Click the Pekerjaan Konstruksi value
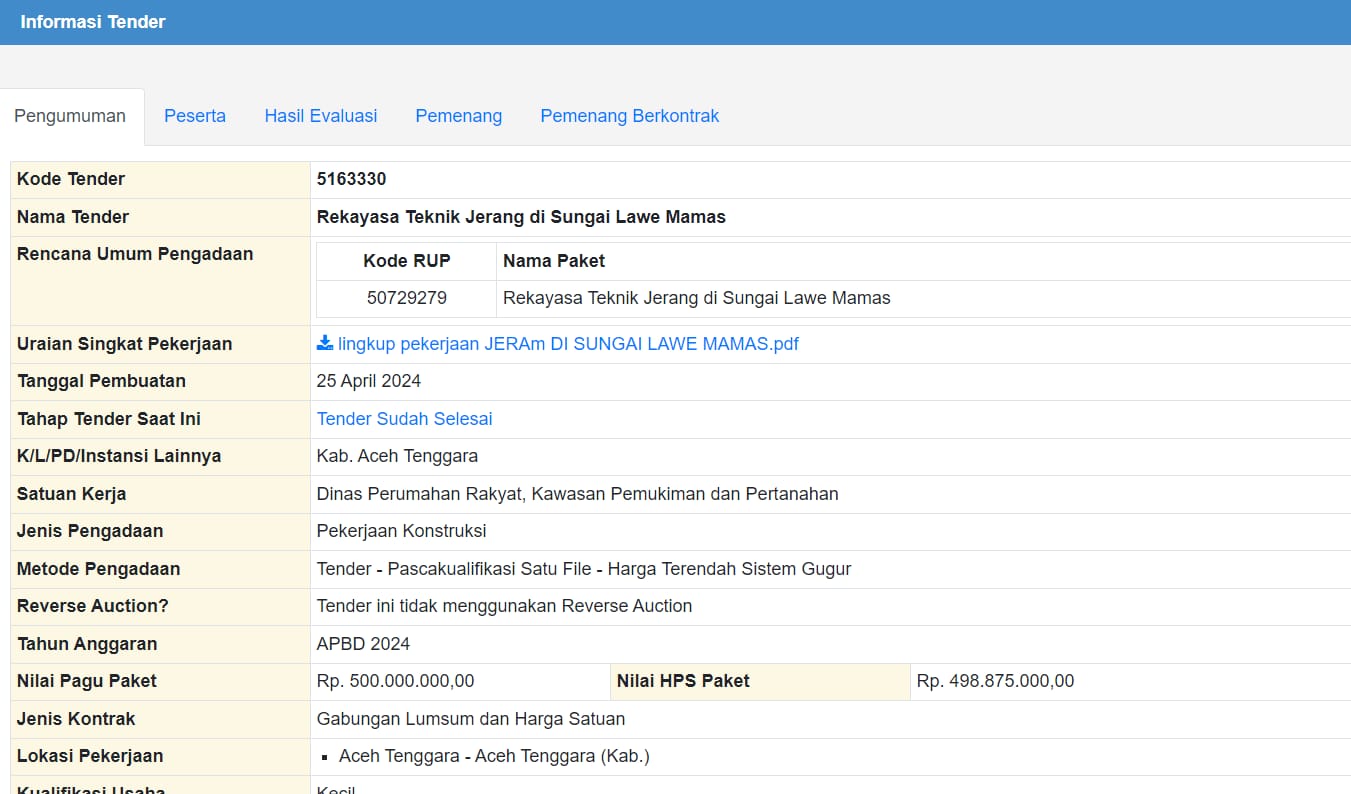 [402, 531]
